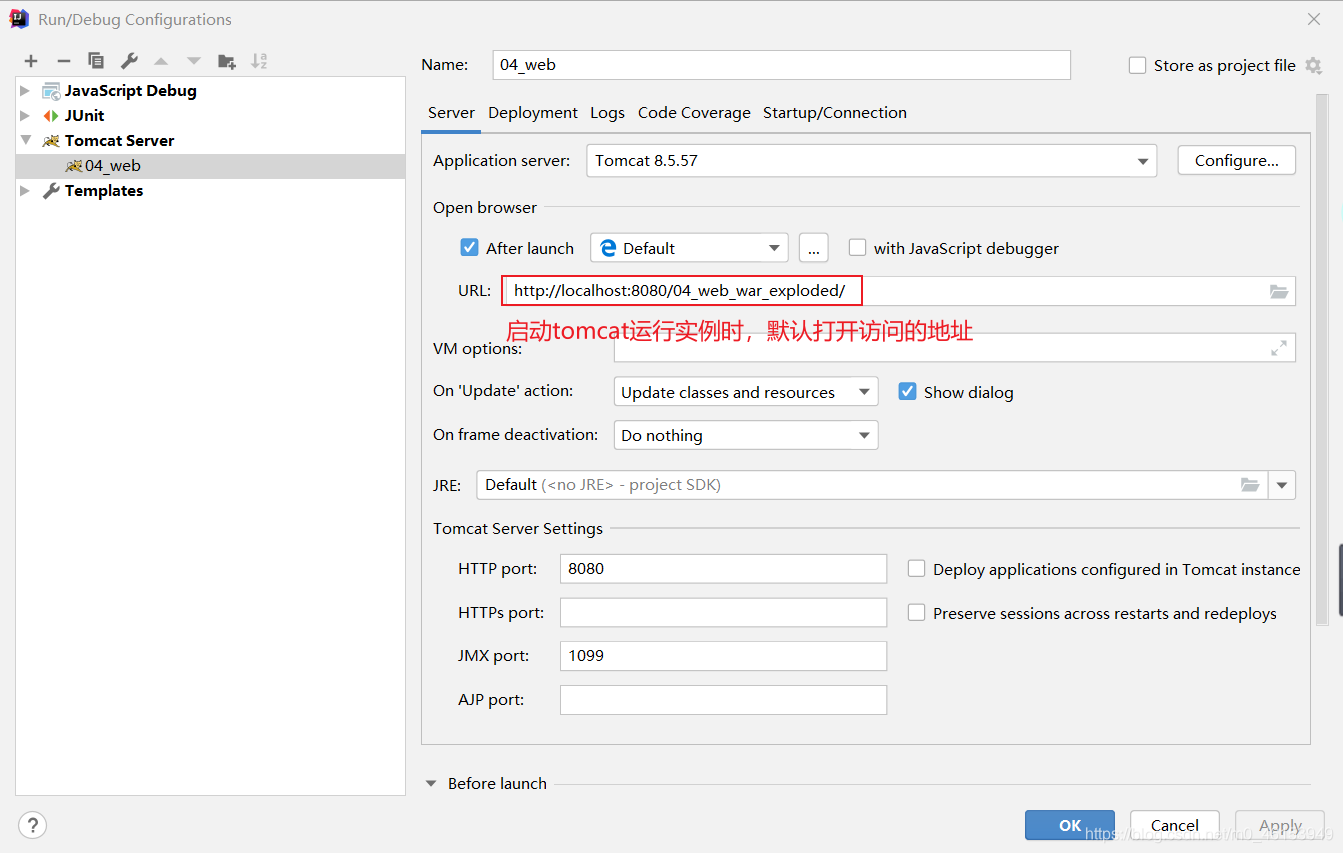Switch to the Logs tab

[607, 113]
